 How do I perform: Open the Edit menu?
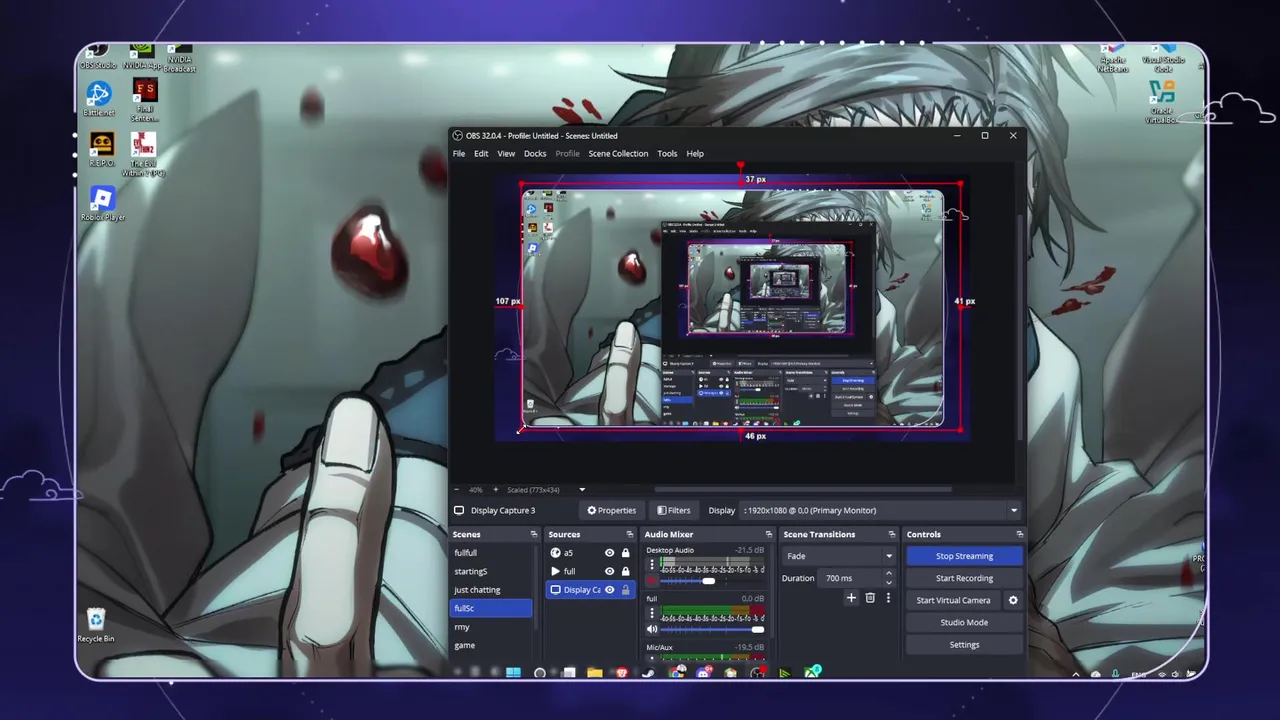481,153
